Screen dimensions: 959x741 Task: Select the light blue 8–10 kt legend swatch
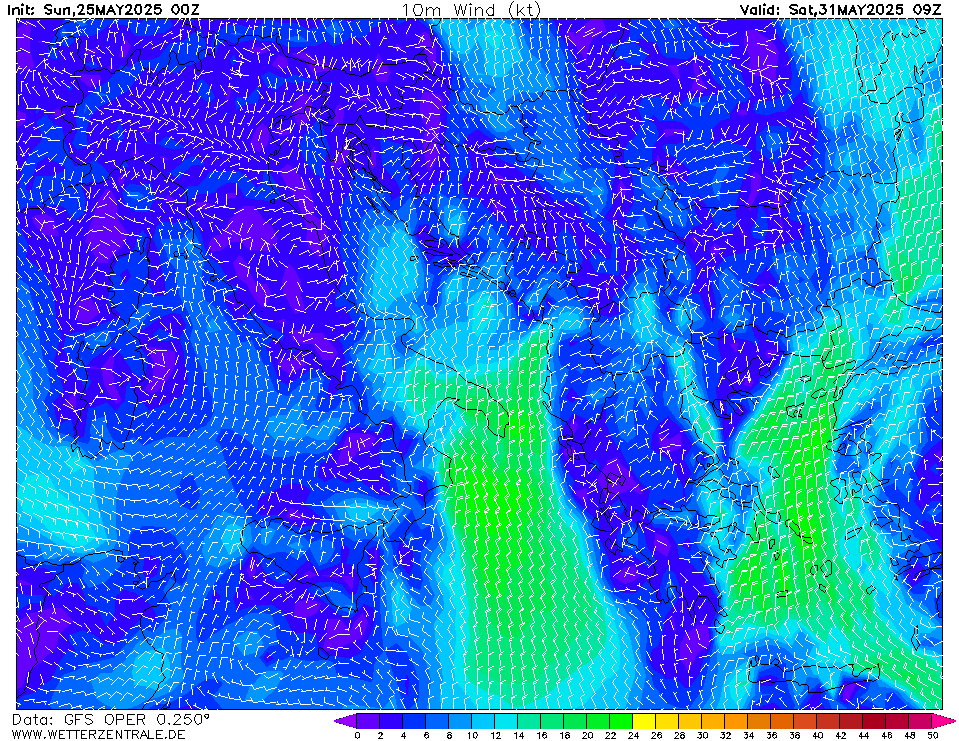tap(461, 721)
